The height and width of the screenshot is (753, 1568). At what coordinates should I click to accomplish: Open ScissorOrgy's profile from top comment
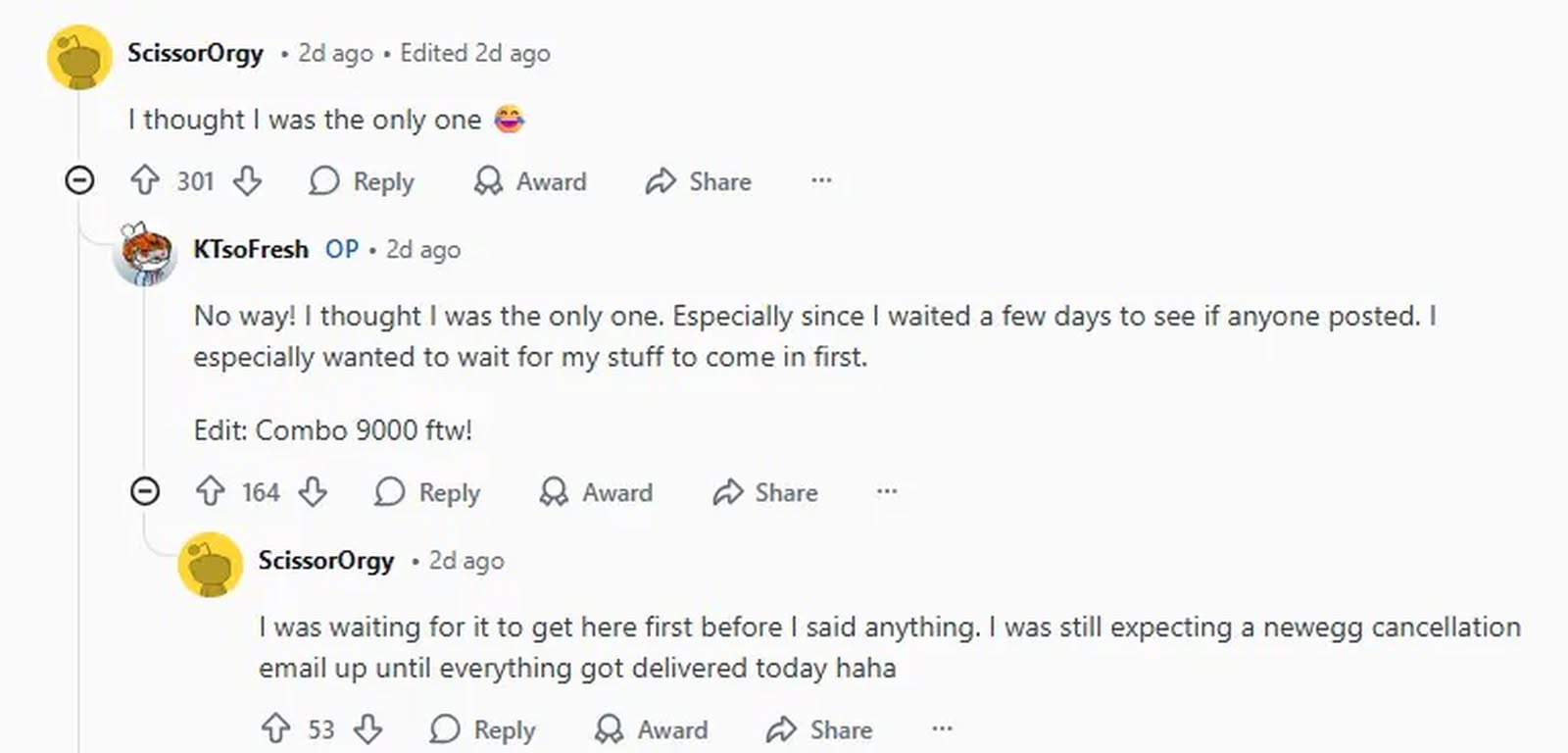195,53
